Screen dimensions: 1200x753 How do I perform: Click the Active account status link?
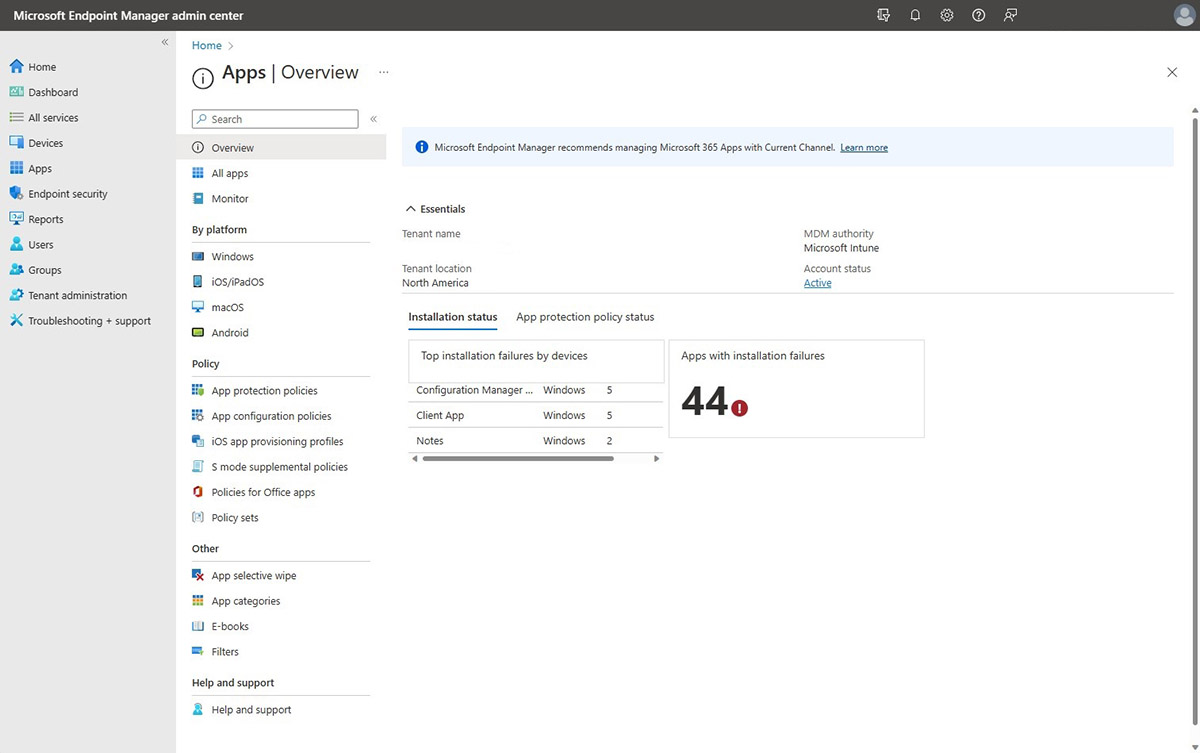pos(817,283)
